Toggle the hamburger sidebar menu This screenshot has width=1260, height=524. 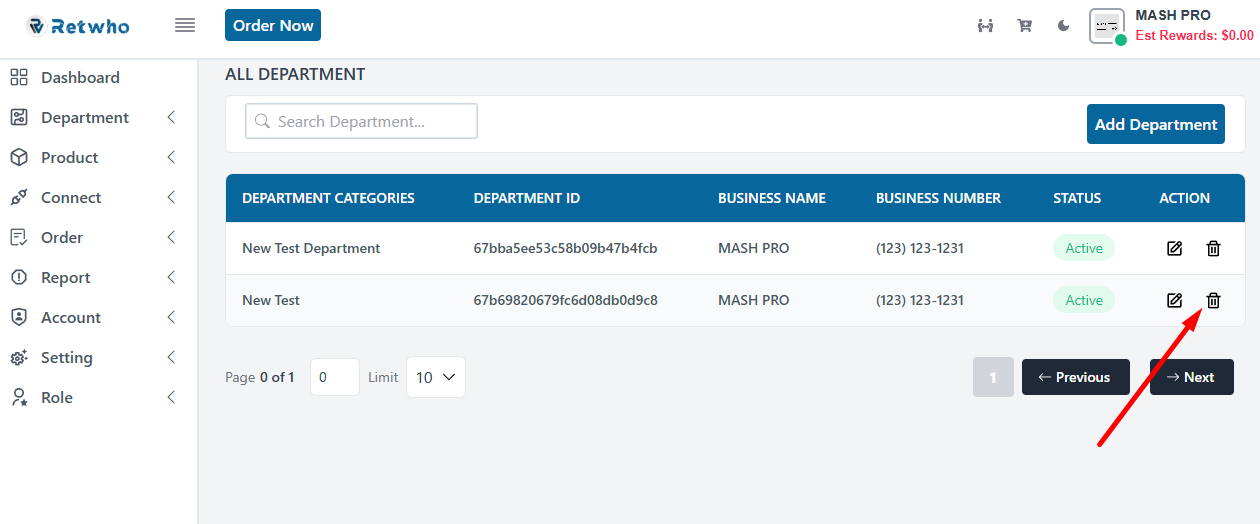(x=185, y=26)
